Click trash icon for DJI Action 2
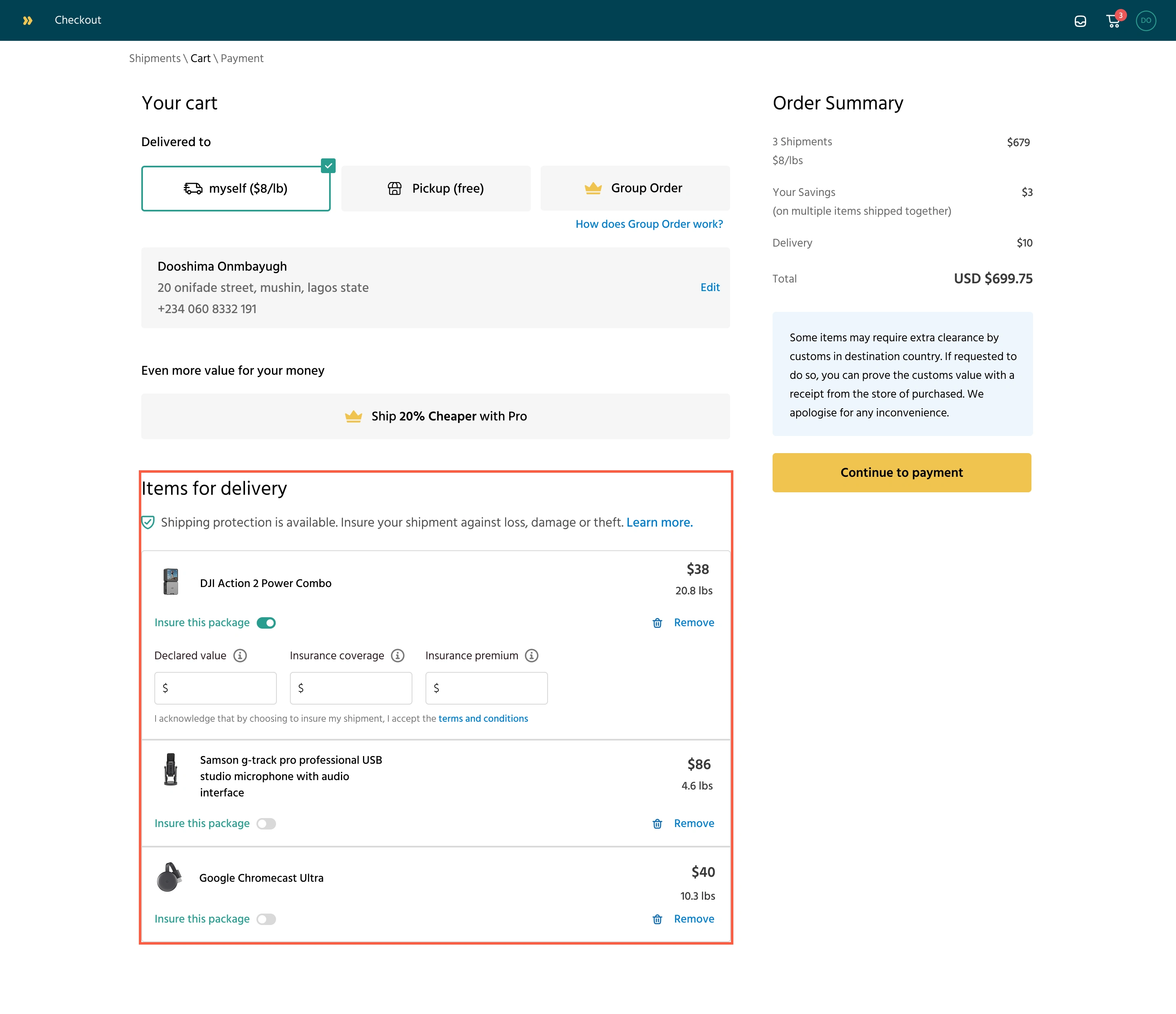Screen dimensions: 1176x1014 tap(657, 623)
